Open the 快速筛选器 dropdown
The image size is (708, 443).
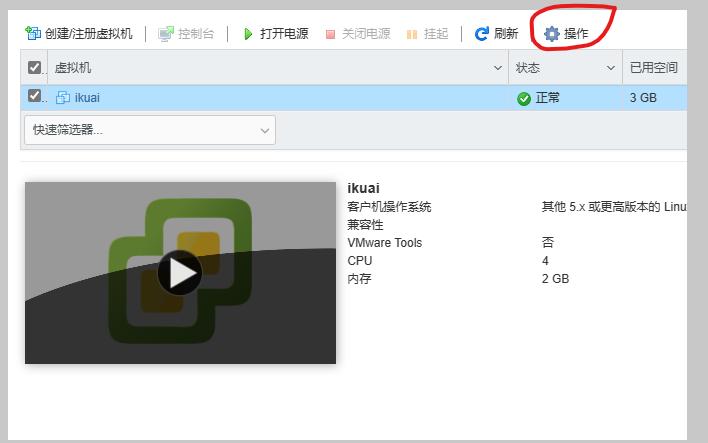150,130
